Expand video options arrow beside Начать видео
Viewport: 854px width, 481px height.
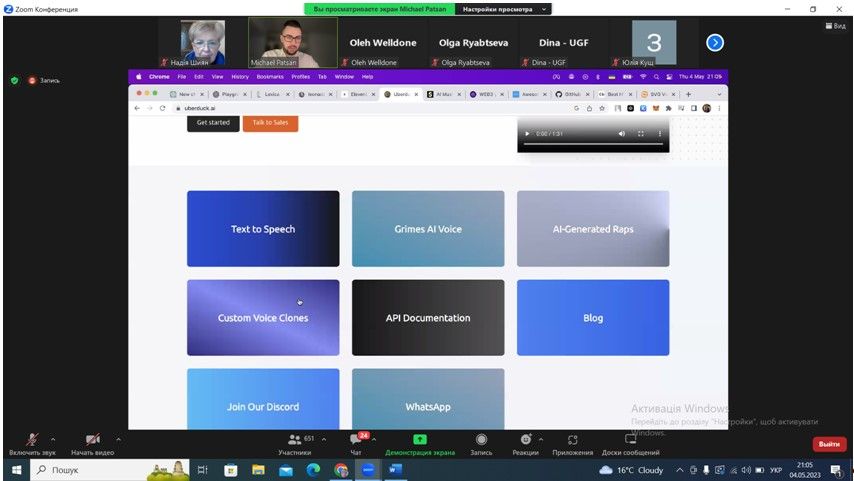(118, 439)
